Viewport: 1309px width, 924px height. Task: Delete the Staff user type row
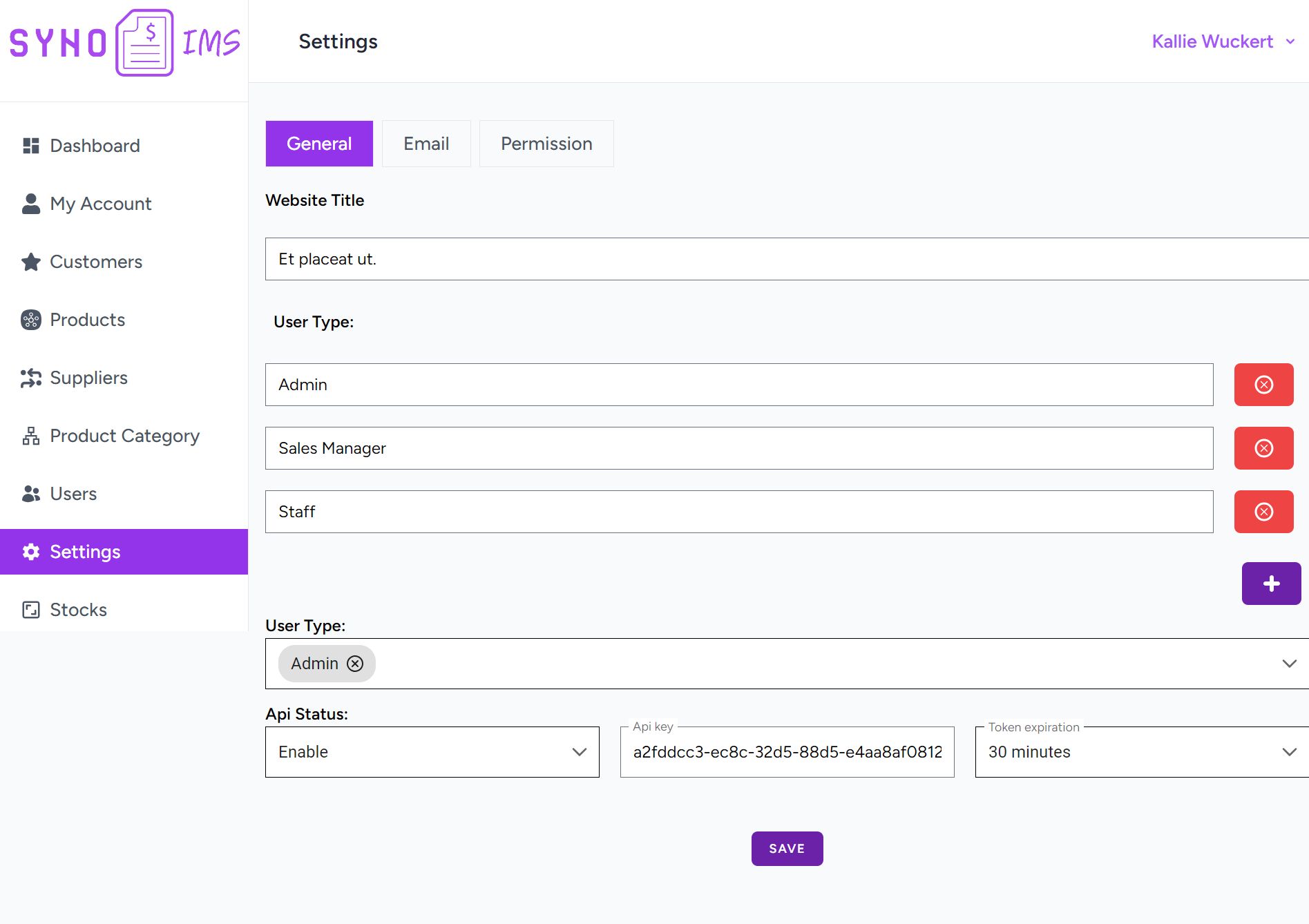[x=1263, y=512]
